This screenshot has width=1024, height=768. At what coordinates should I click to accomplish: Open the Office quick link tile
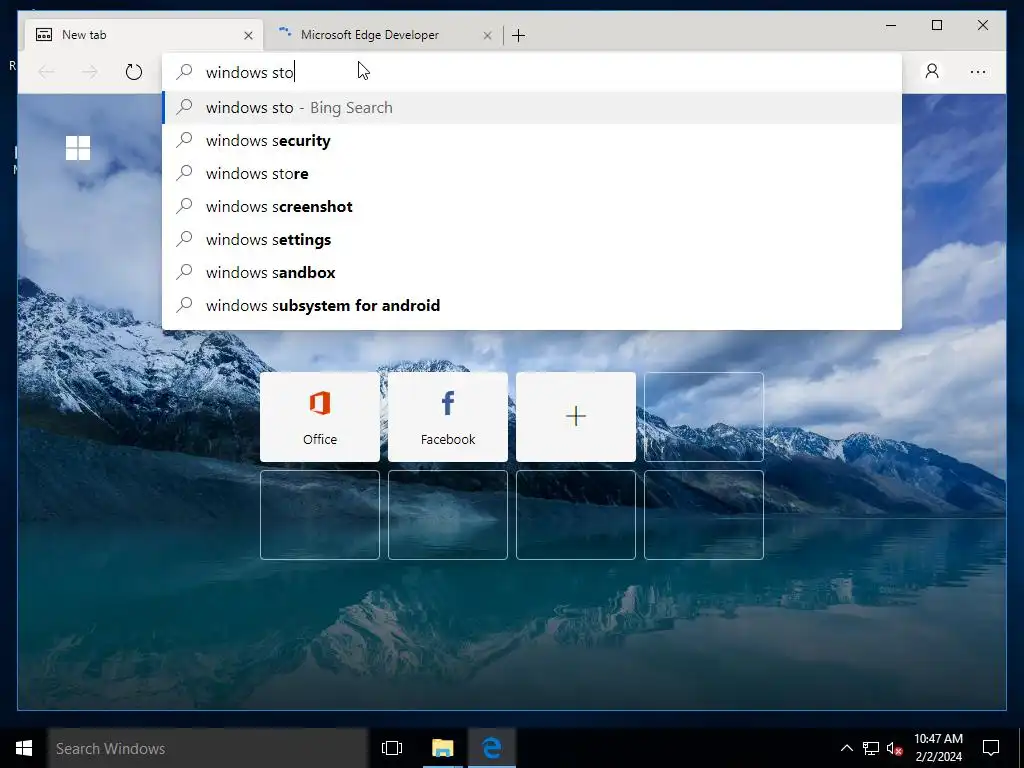click(320, 417)
